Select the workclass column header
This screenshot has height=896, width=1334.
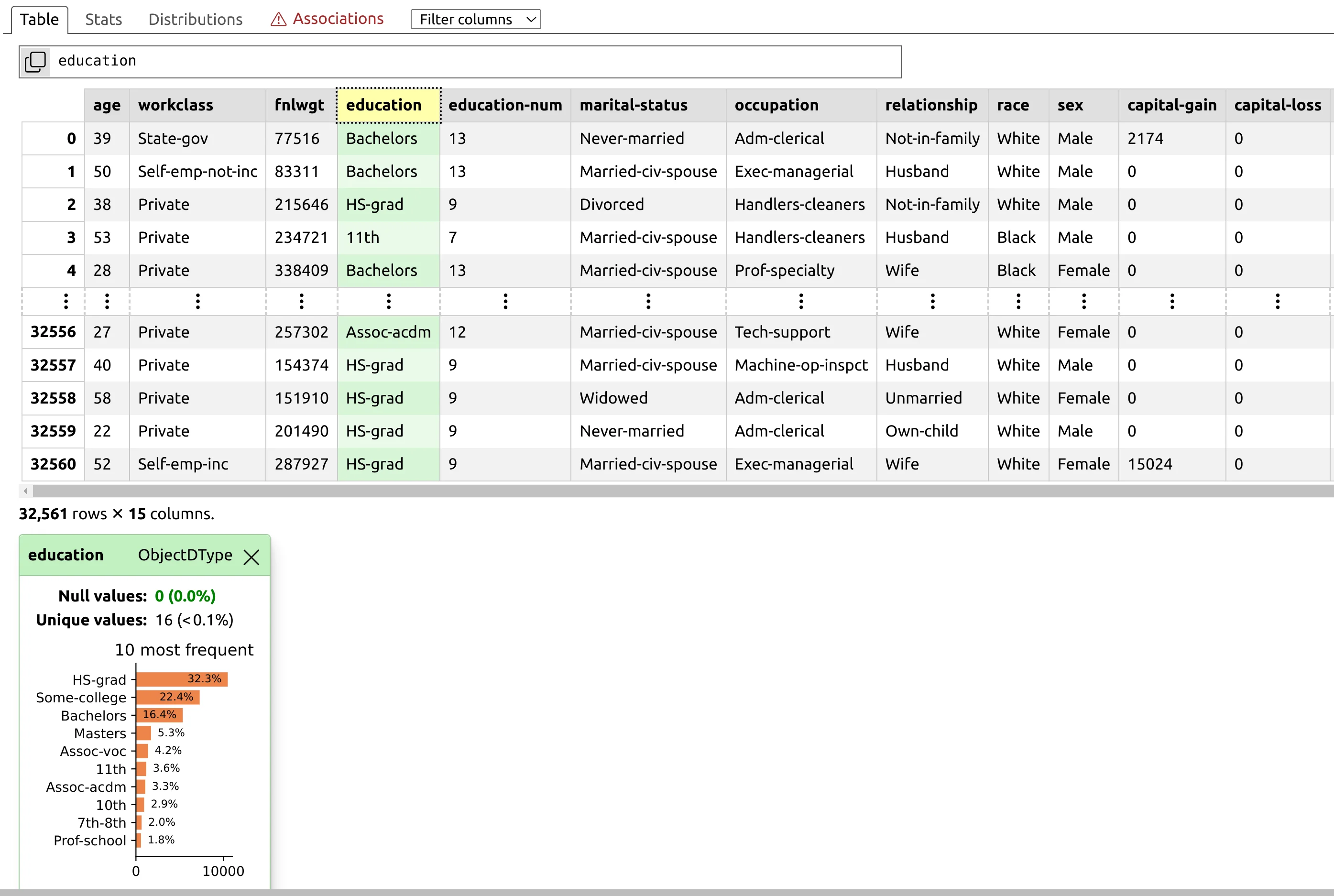197,105
